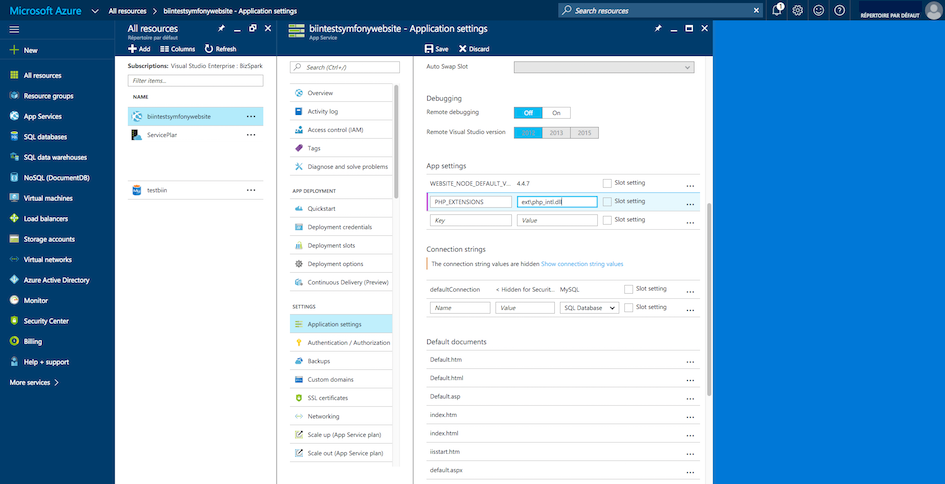This screenshot has width=945, height=484.
Task: Click Add in All resources
Action: 139,49
